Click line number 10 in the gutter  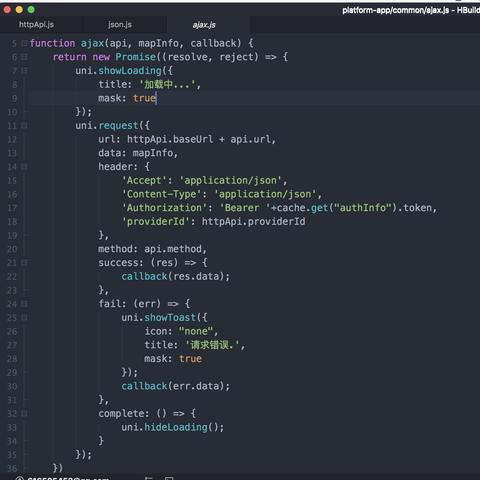tap(12, 112)
